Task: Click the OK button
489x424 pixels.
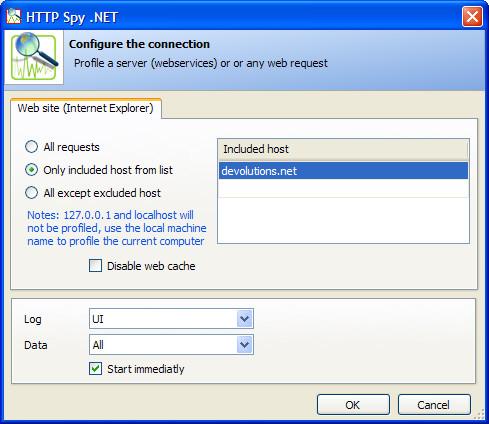Action: coord(353,405)
